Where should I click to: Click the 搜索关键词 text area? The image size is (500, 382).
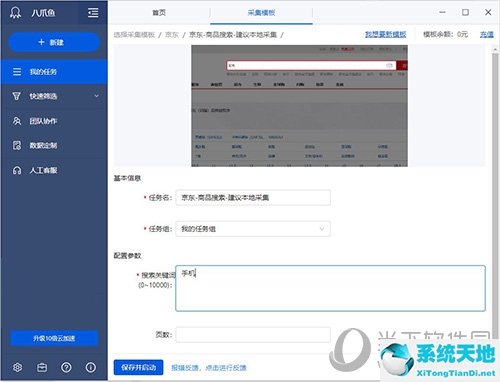tap(330, 288)
